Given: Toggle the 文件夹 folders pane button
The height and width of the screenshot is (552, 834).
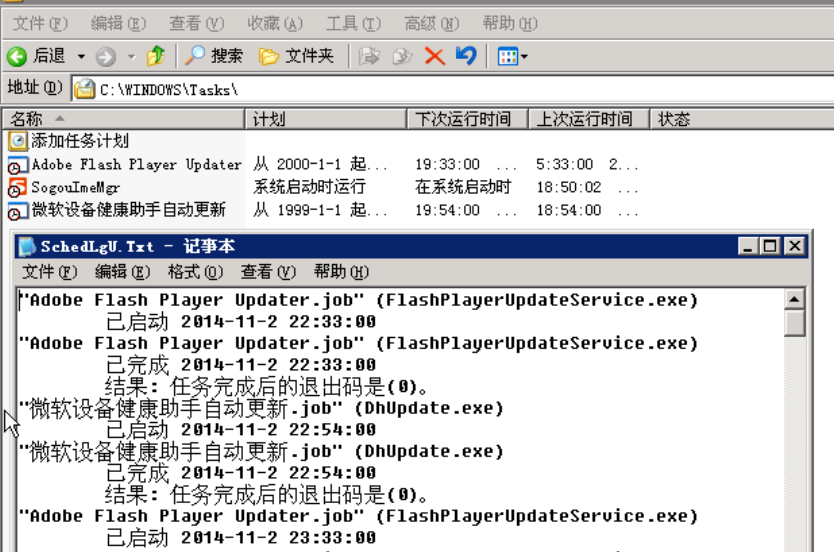Looking at the screenshot, I should [296, 56].
